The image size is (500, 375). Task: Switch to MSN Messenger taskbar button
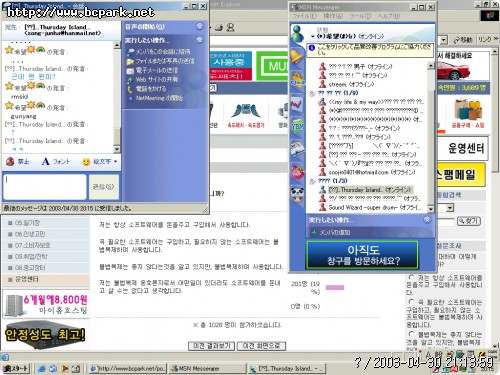click(206, 369)
